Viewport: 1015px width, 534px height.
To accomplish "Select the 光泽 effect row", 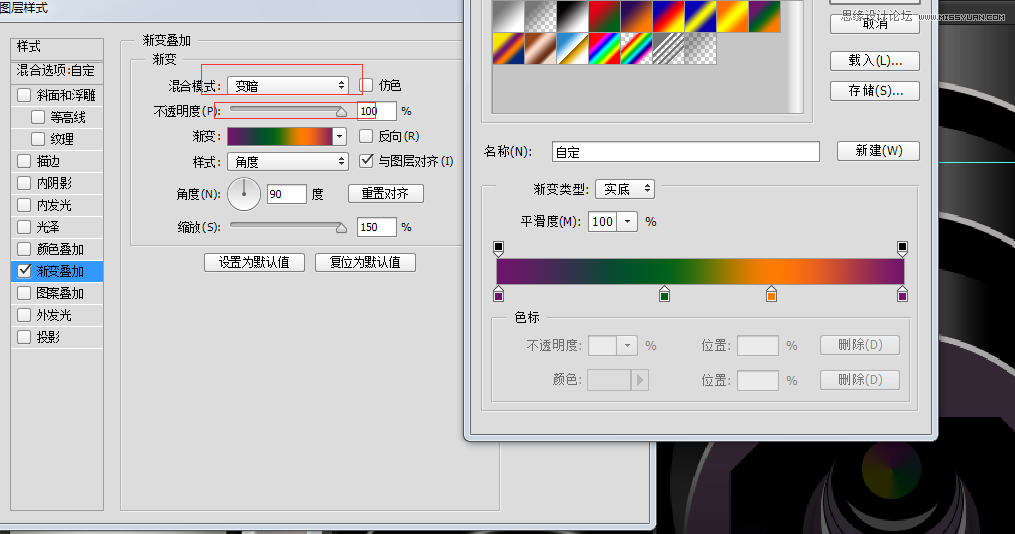I will 57,227.
